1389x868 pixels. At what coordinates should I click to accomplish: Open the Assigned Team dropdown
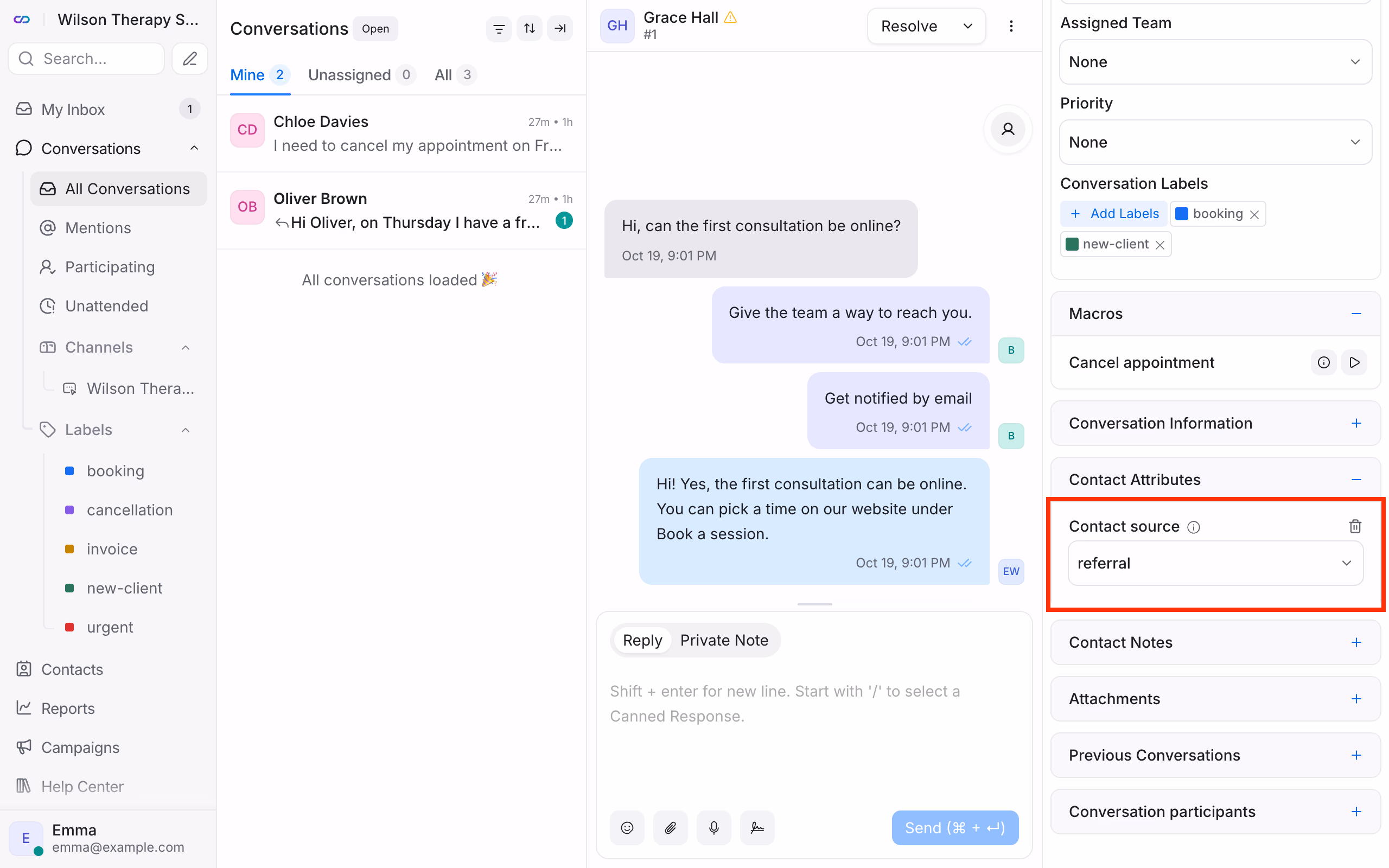(x=1215, y=61)
